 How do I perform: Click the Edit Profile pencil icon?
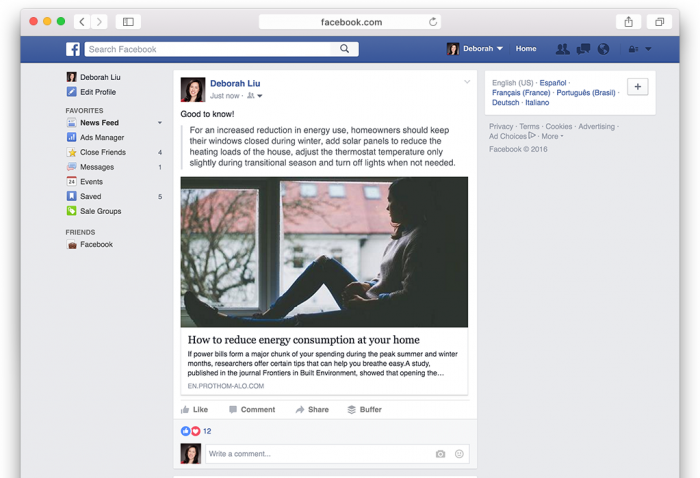[x=71, y=91]
